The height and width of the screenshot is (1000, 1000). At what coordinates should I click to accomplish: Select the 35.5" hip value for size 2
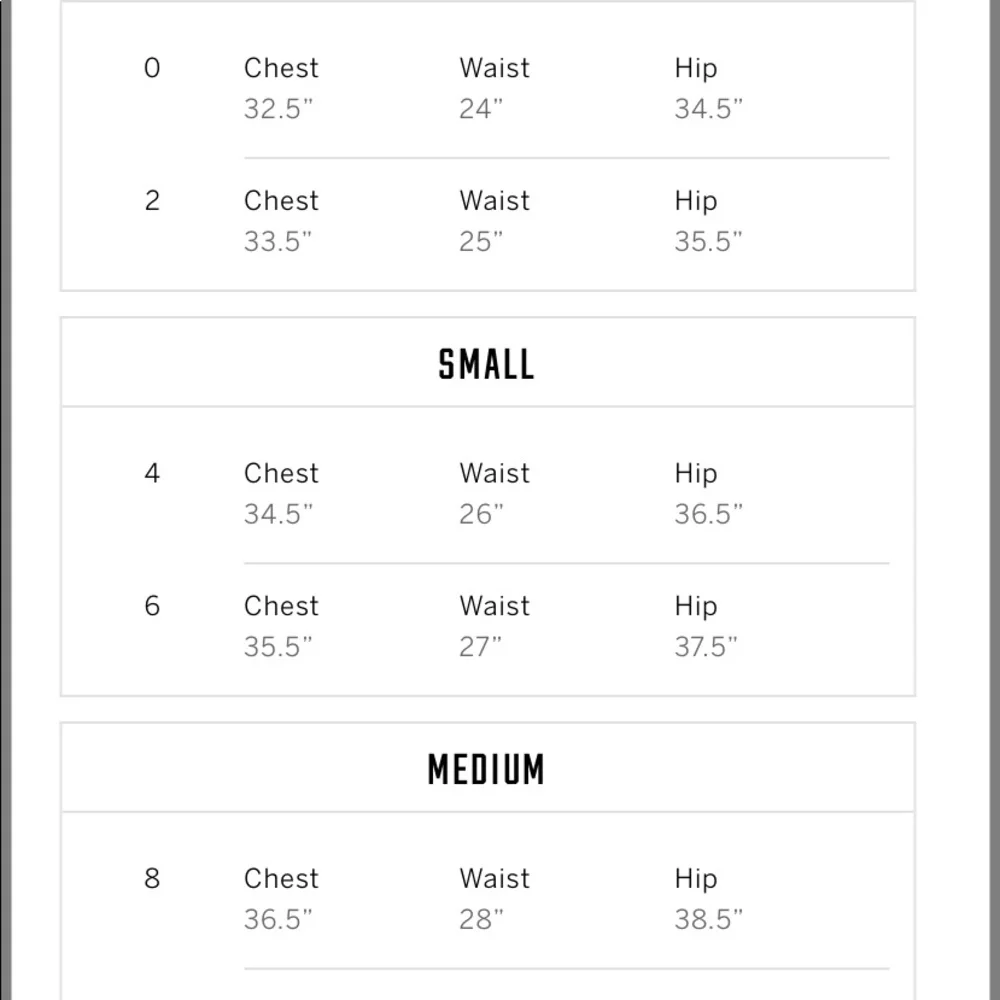click(709, 241)
